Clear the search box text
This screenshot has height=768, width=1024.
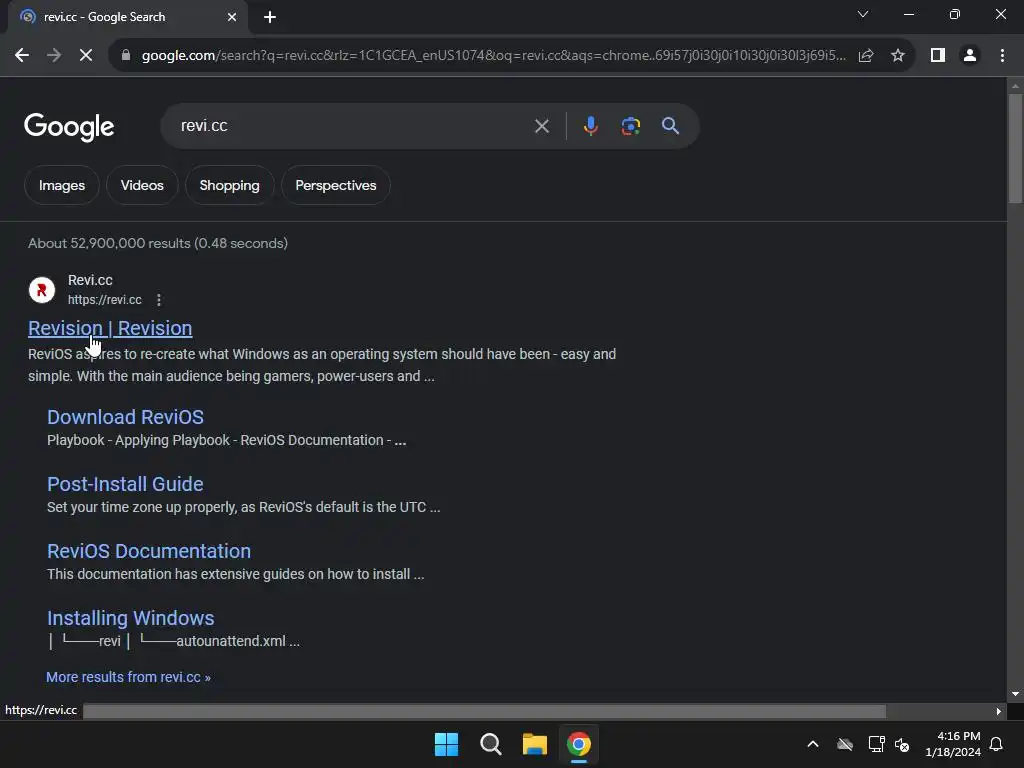[541, 126]
